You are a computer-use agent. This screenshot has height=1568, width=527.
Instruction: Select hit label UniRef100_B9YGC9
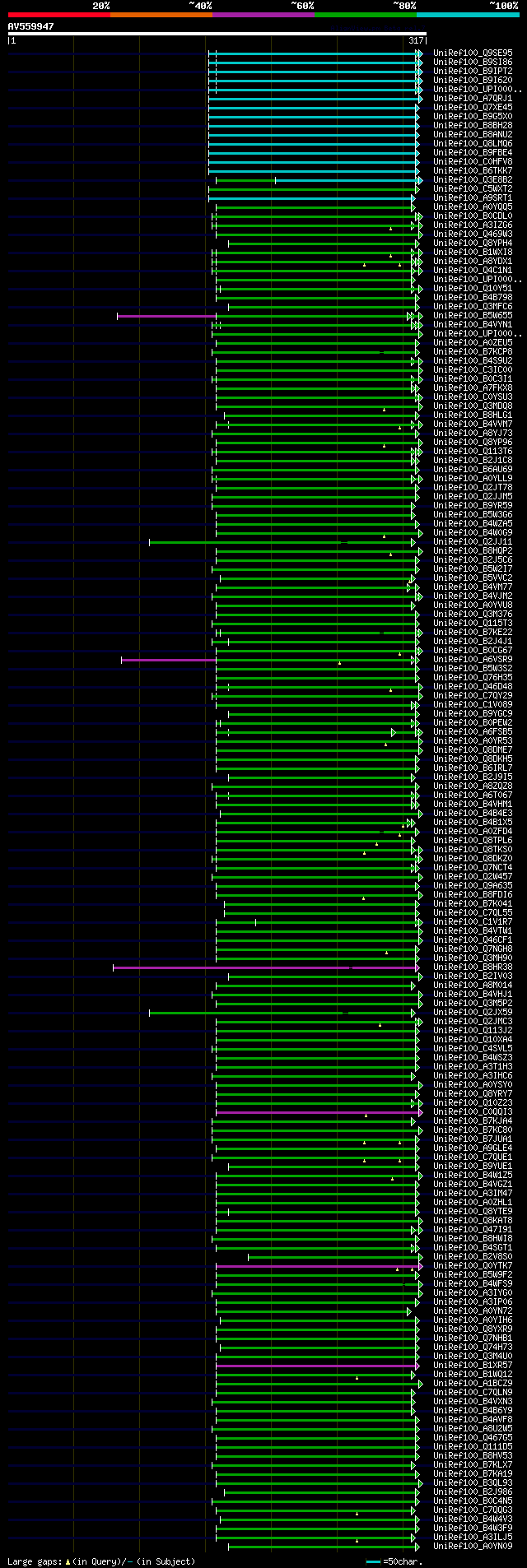pyautogui.click(x=473, y=713)
